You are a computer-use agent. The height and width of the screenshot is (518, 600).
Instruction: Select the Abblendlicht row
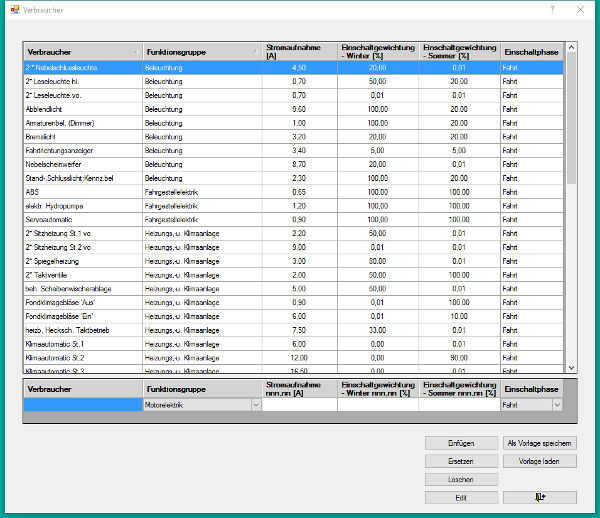point(293,109)
